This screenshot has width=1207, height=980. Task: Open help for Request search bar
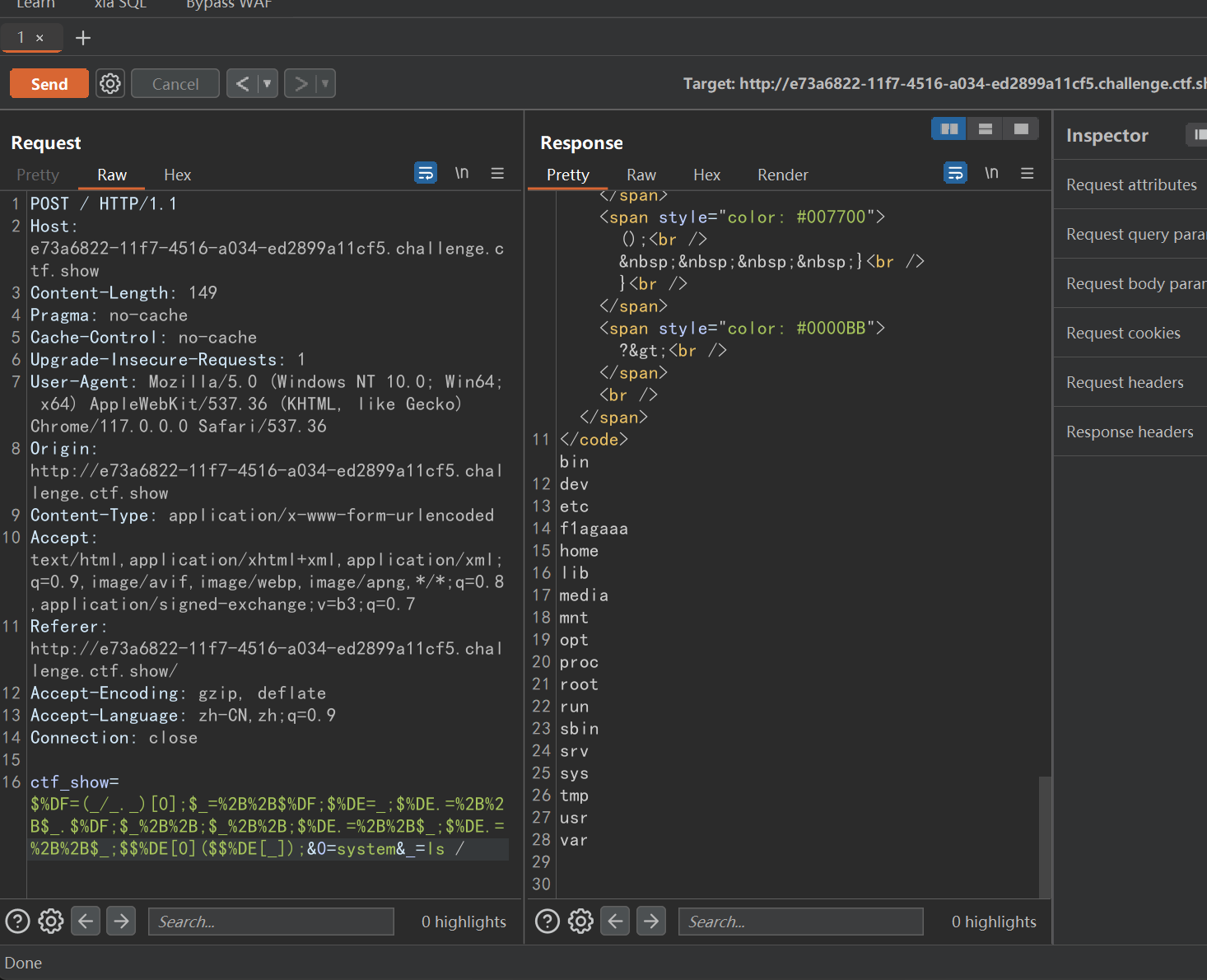click(18, 921)
